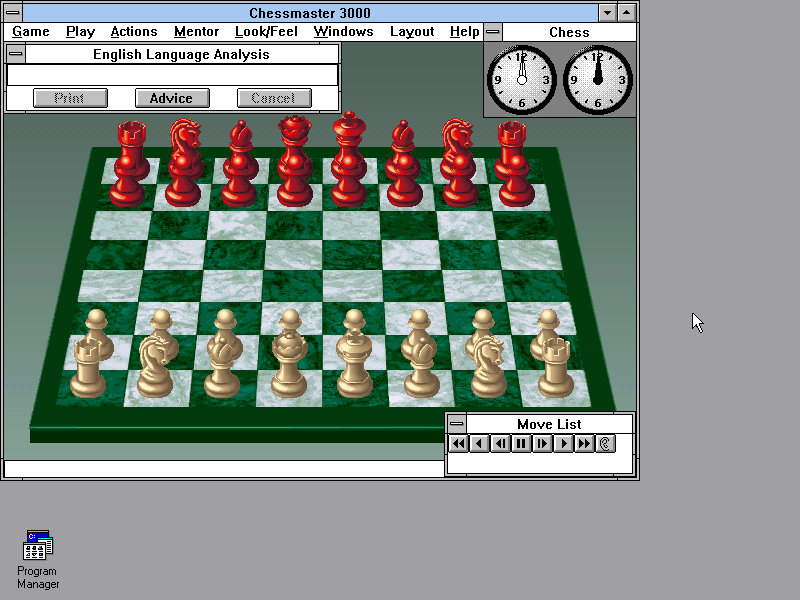Click the ear icon in Move List
Screen dimensions: 800x600
point(605,443)
